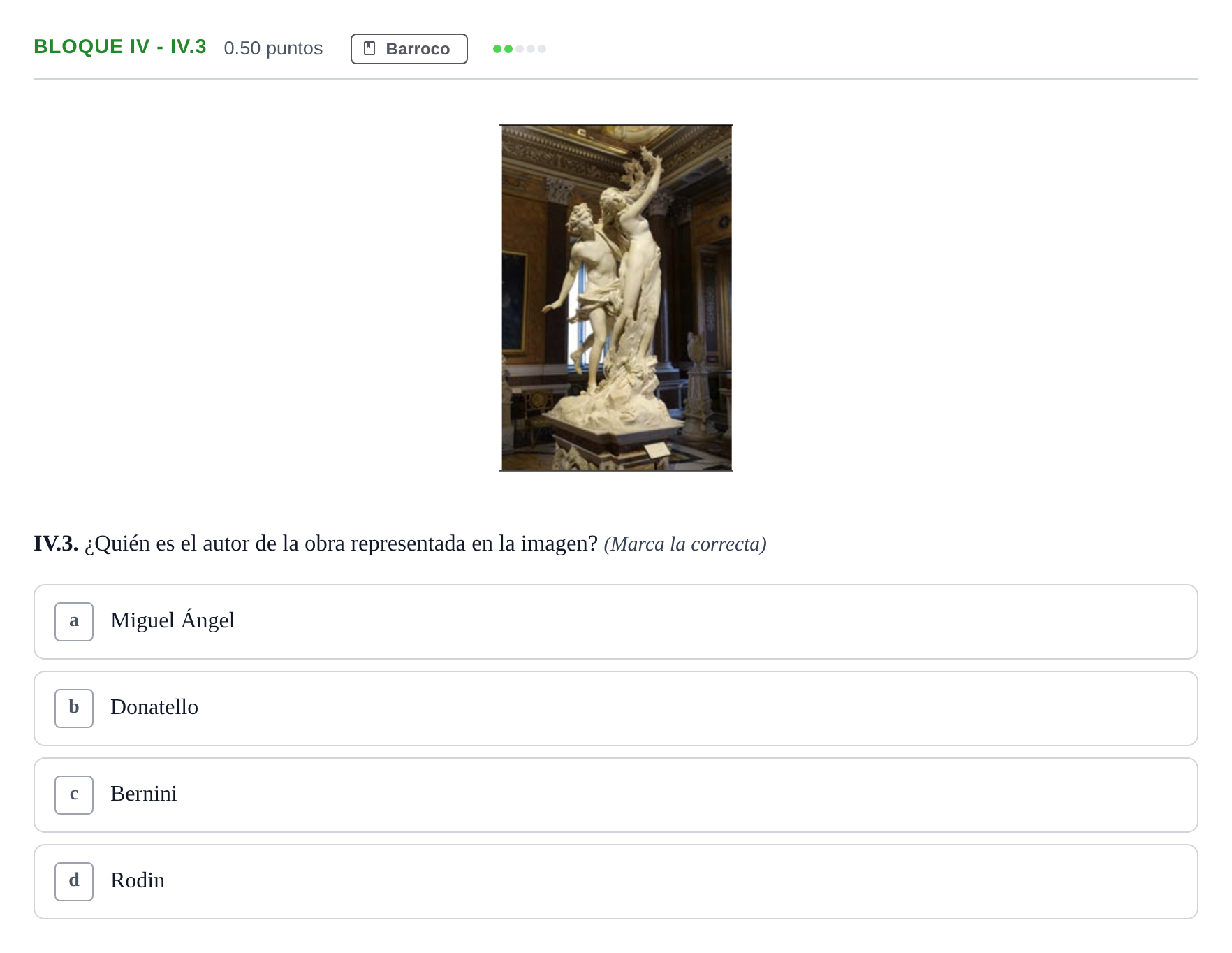Viewport: 1232px width, 953px height.
Task: Click the question text about the autor
Action: tap(341, 544)
